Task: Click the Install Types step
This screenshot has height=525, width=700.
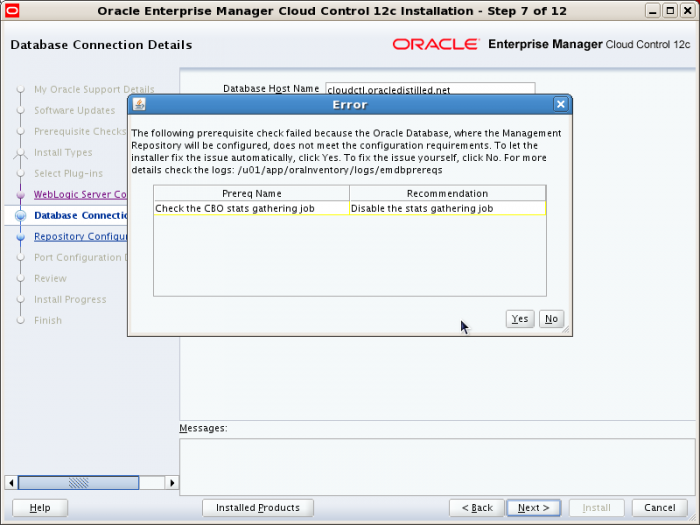Action: (63, 152)
